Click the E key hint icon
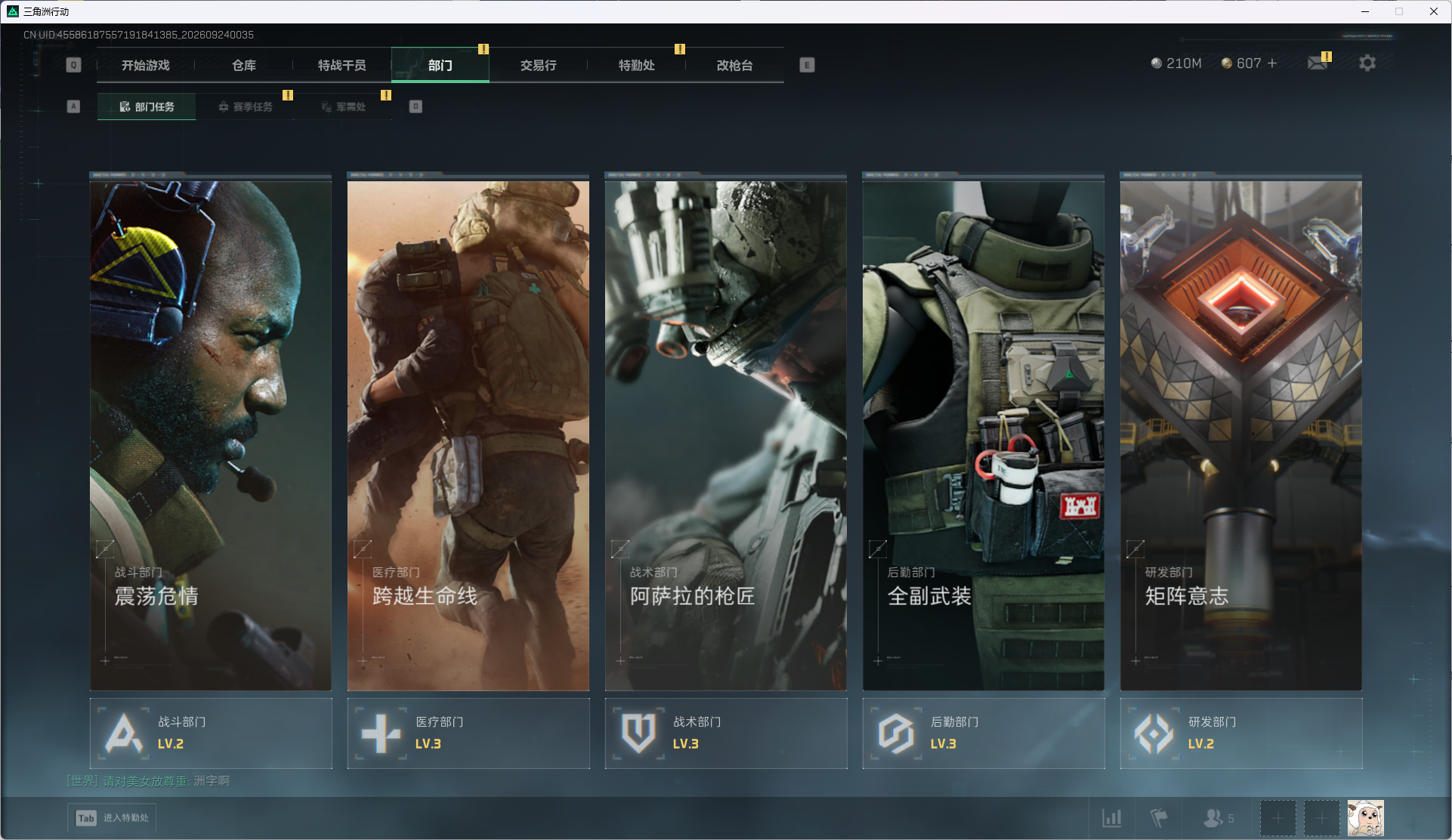 coord(807,65)
